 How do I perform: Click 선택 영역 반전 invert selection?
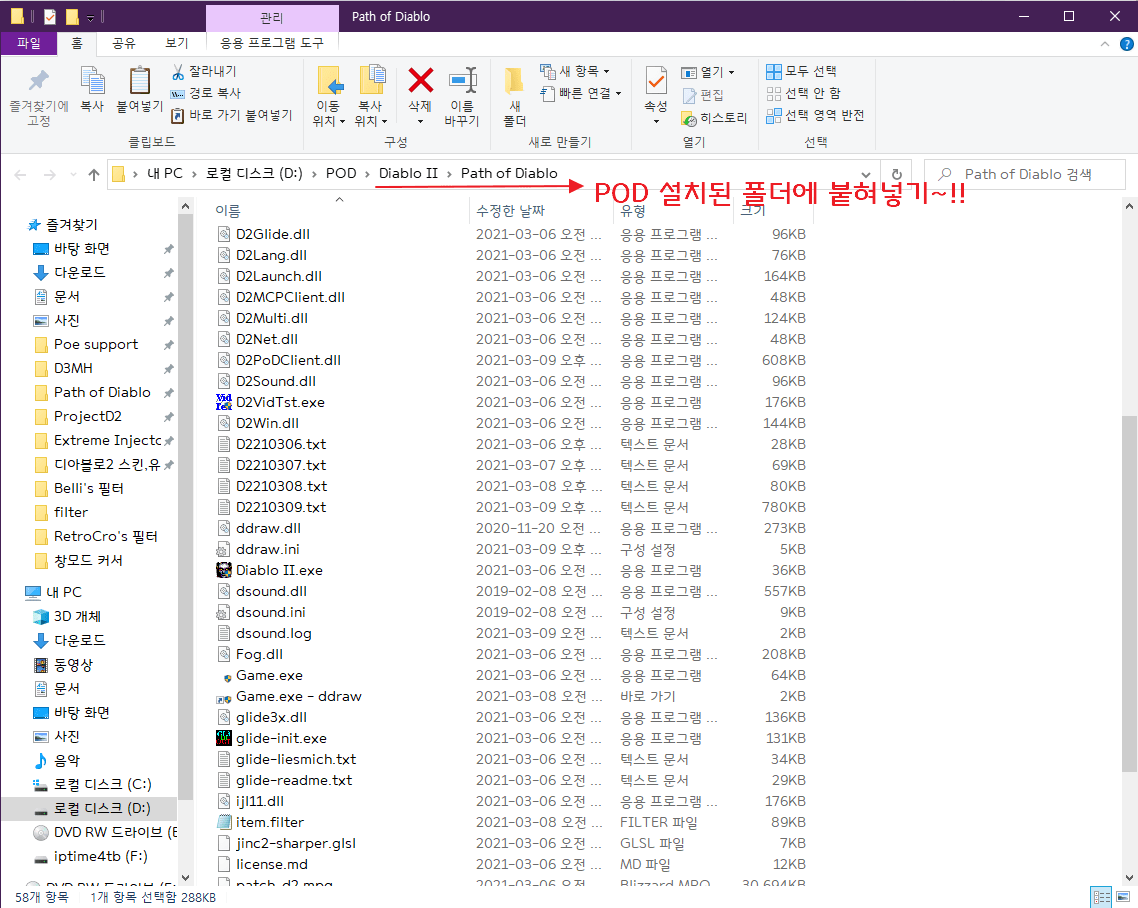816,115
